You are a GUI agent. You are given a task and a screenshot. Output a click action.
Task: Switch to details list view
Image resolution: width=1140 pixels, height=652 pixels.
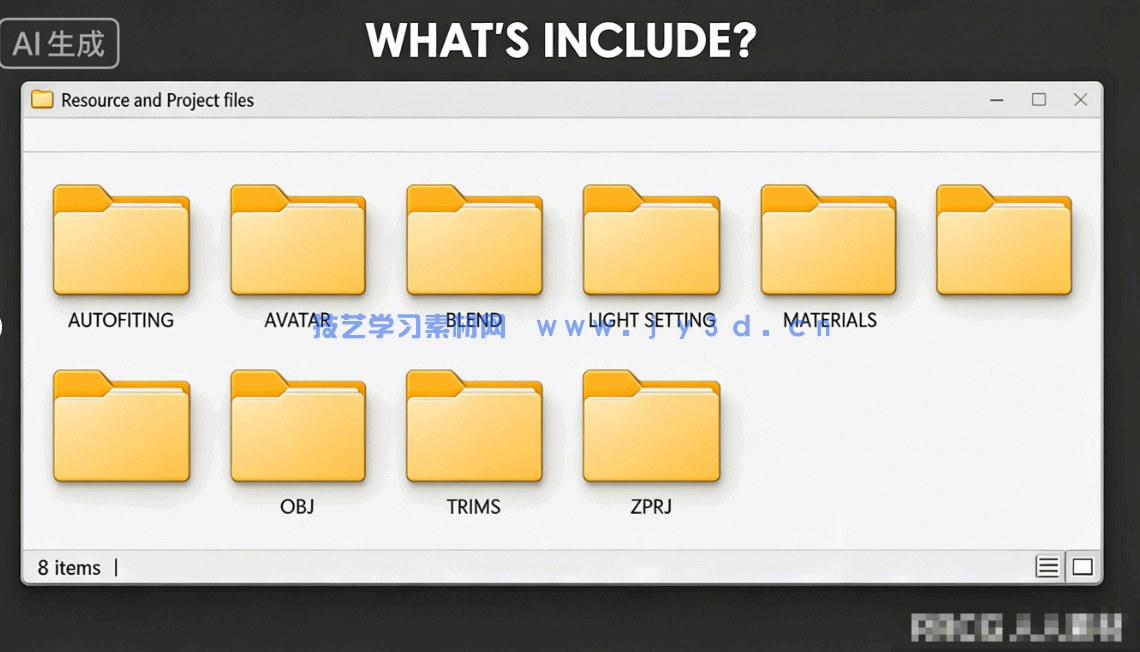[x=1047, y=568]
